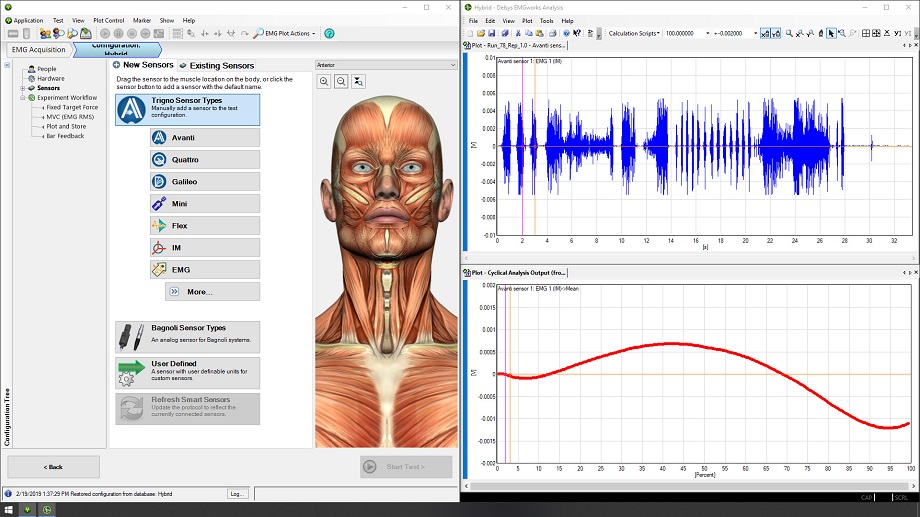Toggle the Y-axis autoscale button

778,33
